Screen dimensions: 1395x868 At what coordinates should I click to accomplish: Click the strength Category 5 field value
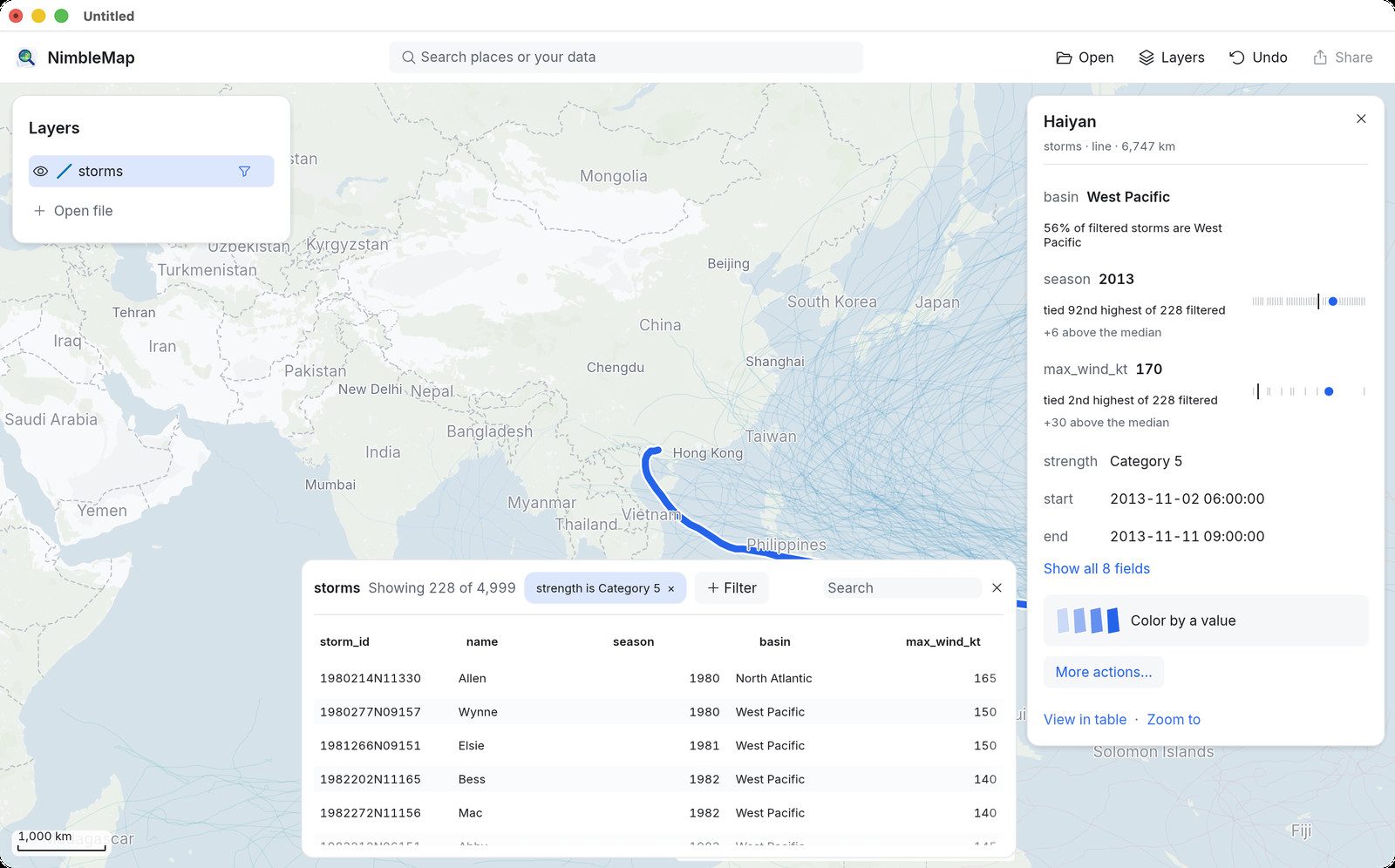(x=1146, y=461)
